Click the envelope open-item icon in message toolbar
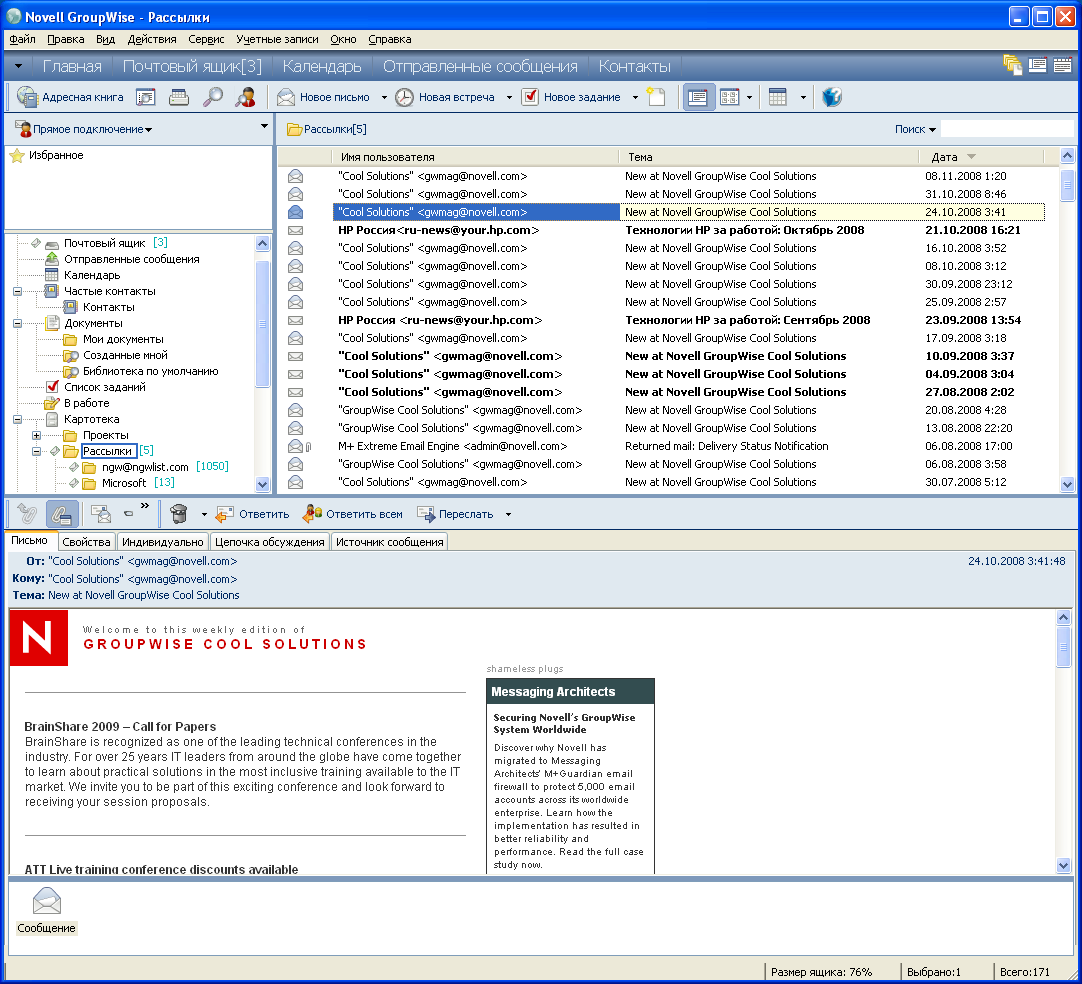The image size is (1082, 984). point(101,513)
